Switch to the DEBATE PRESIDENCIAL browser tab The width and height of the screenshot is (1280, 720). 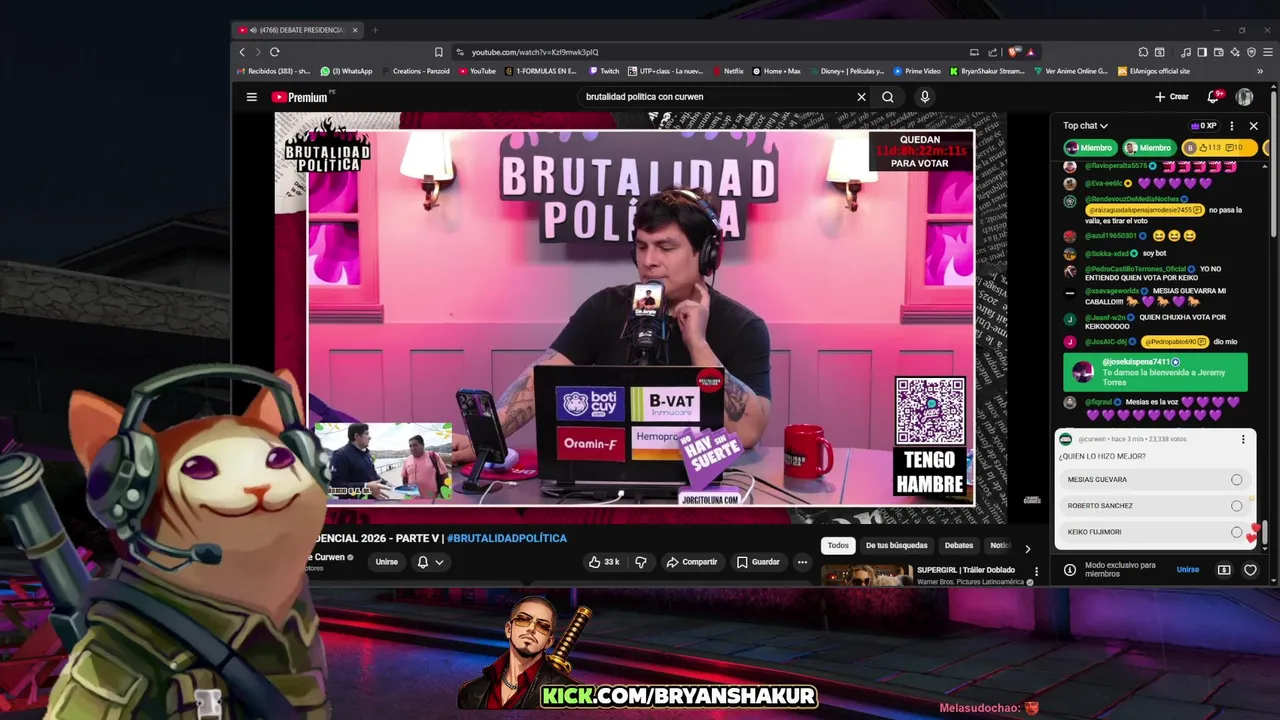click(298, 30)
